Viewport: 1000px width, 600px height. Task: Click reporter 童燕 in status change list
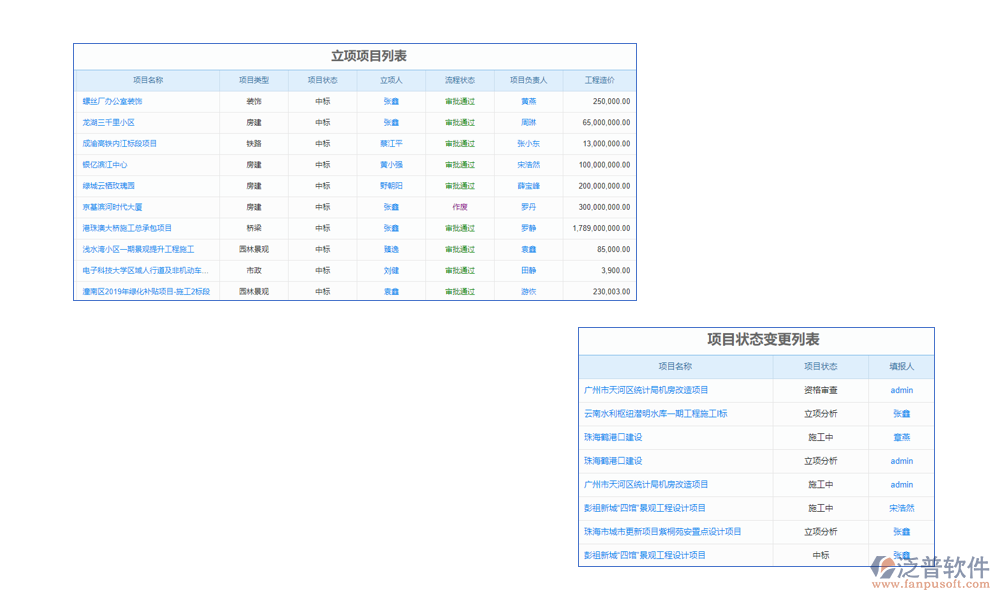click(x=901, y=437)
